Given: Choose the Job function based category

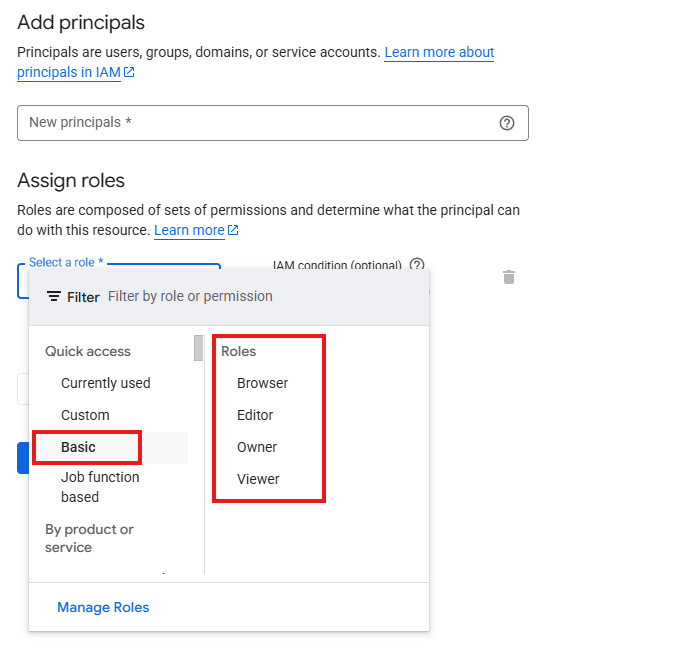Looking at the screenshot, I should point(100,487).
